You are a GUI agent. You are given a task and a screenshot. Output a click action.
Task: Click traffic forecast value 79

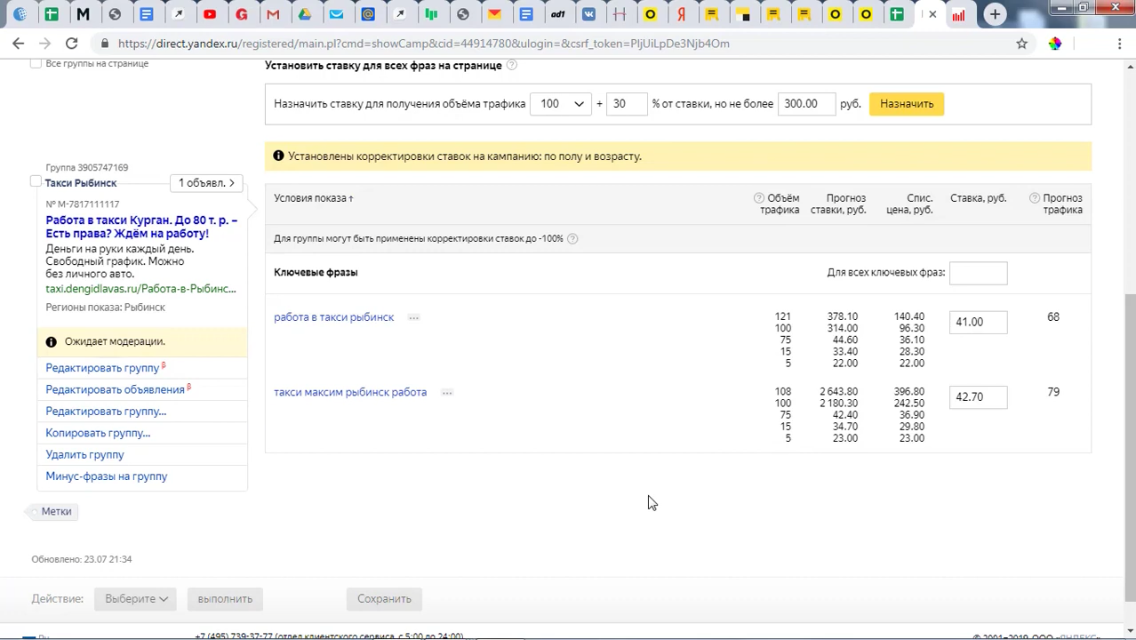click(x=1053, y=392)
